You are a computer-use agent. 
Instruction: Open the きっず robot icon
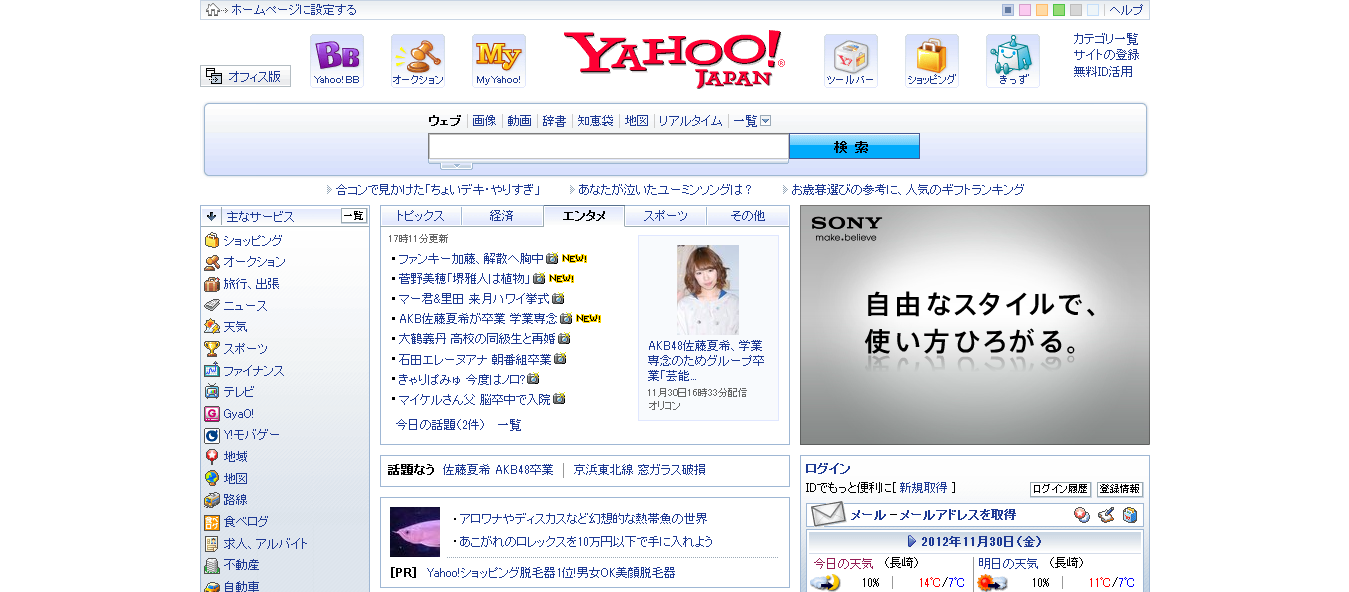click(x=1013, y=61)
